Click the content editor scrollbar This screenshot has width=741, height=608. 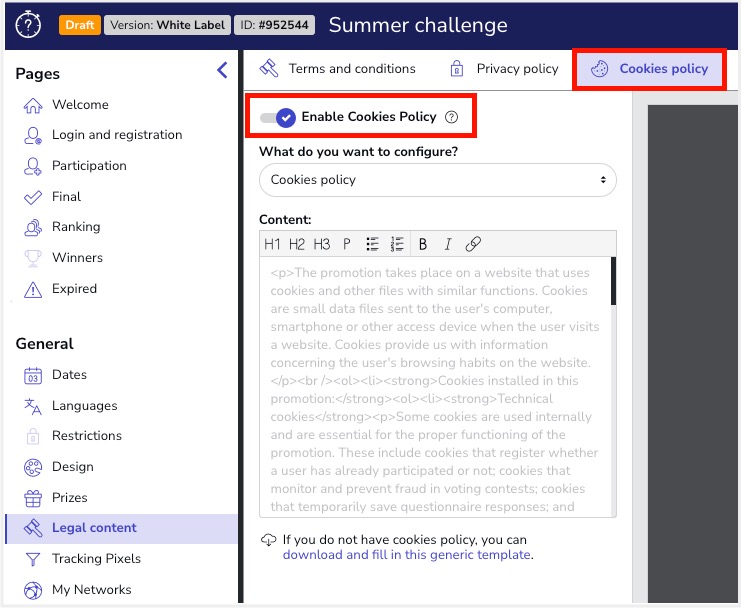[613, 281]
